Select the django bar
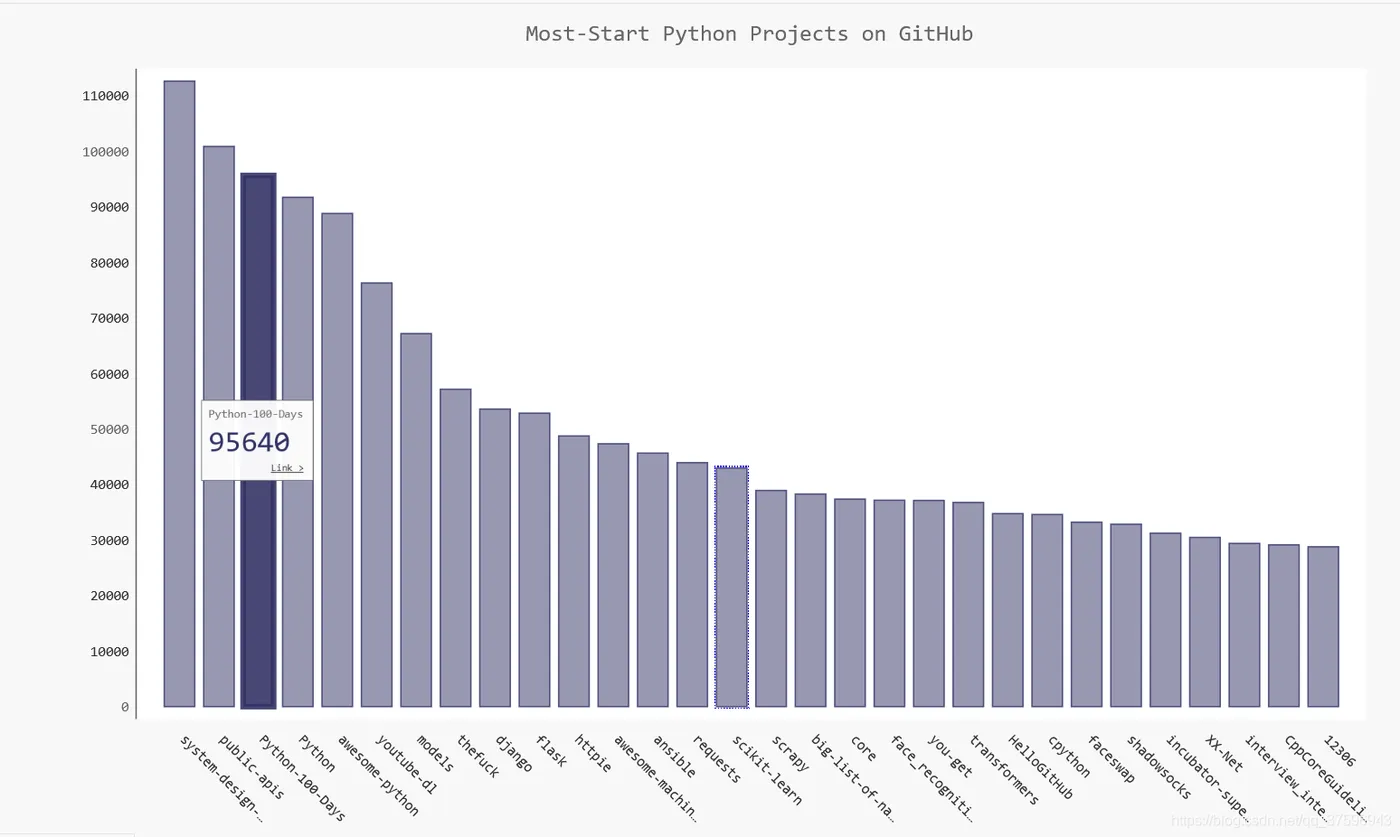 pyautogui.click(x=495, y=558)
